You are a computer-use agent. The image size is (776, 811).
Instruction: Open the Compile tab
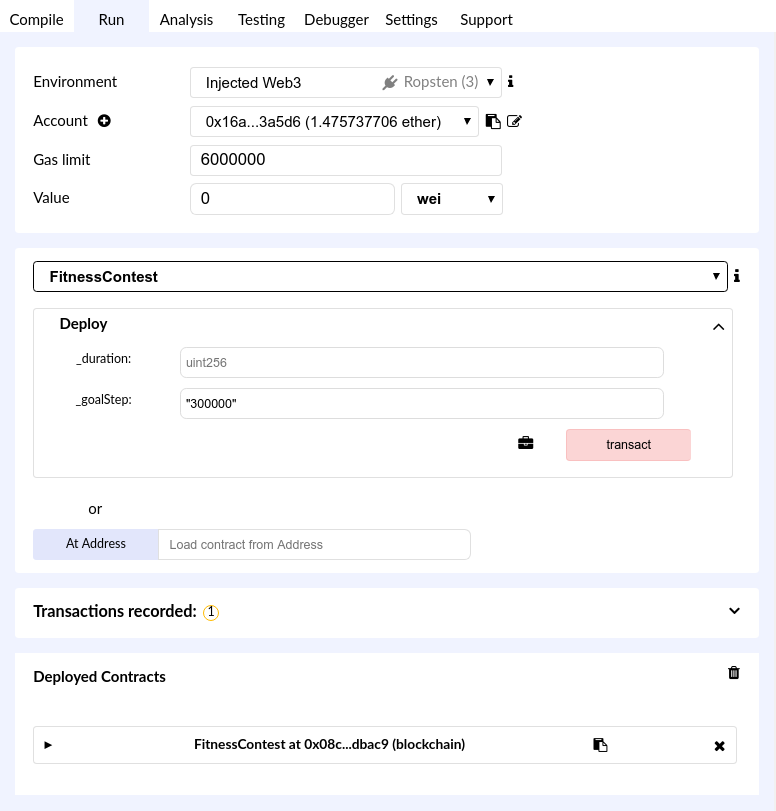37,20
